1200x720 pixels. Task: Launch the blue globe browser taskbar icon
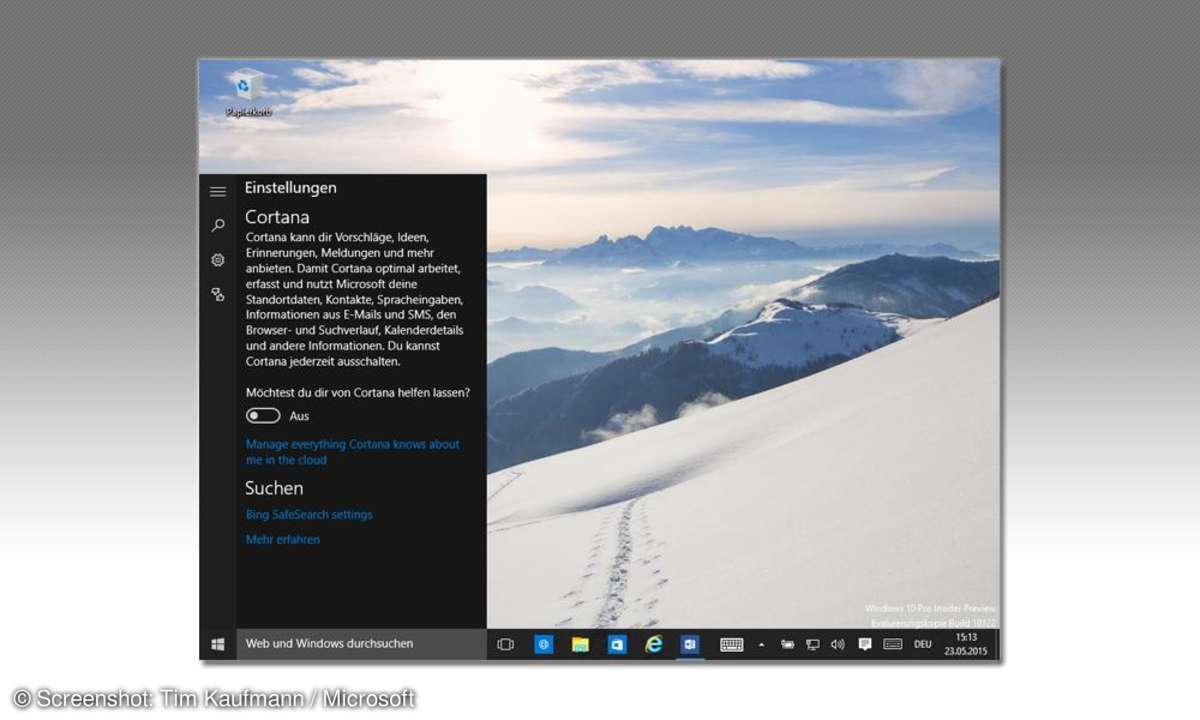[544, 644]
